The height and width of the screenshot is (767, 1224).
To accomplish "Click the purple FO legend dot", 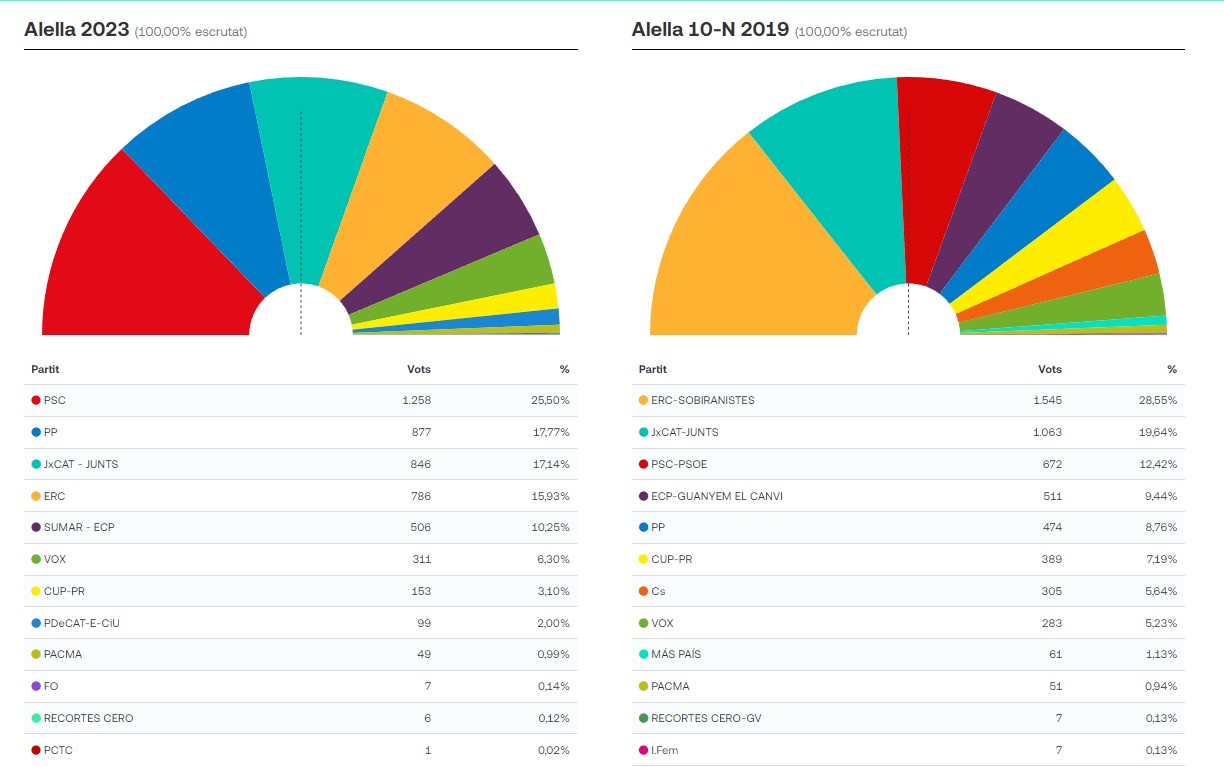I will point(36,686).
